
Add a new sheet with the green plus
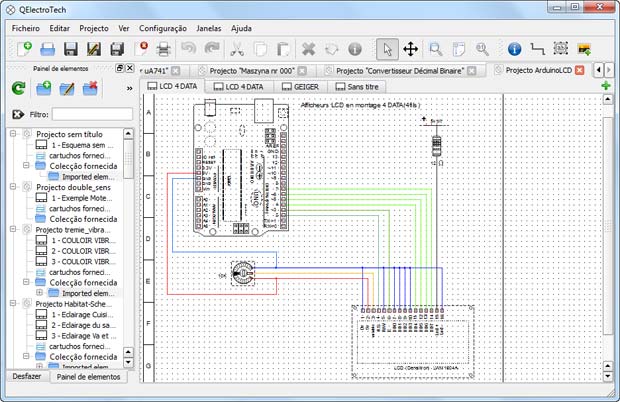coord(605,86)
